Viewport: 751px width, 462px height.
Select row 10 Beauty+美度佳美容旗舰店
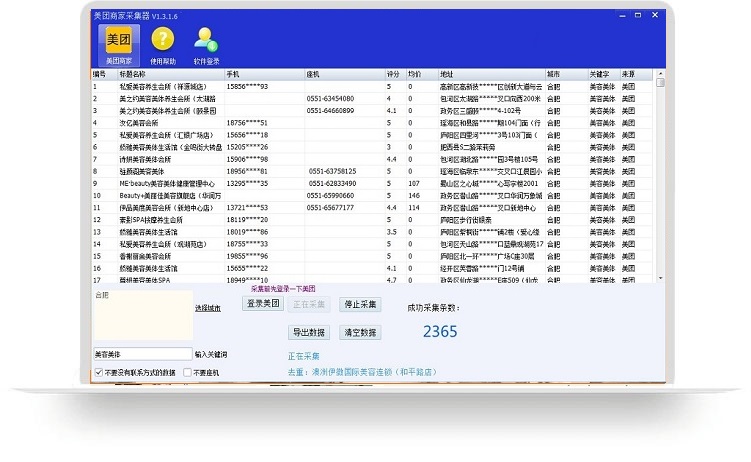click(x=372, y=196)
